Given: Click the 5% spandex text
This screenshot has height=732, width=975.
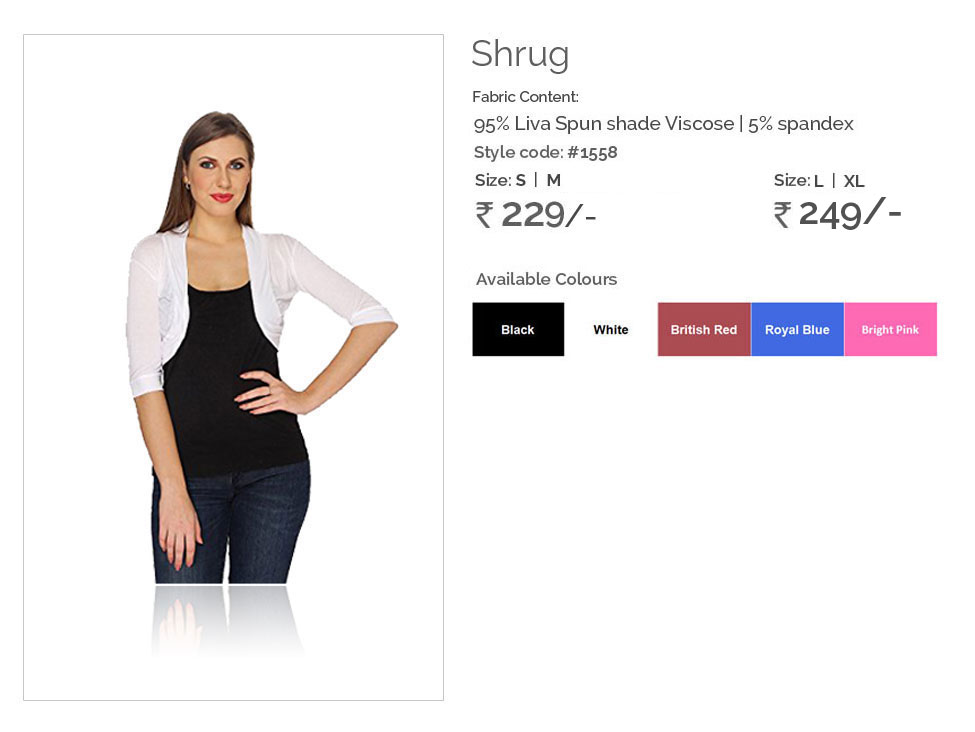Looking at the screenshot, I should [800, 124].
